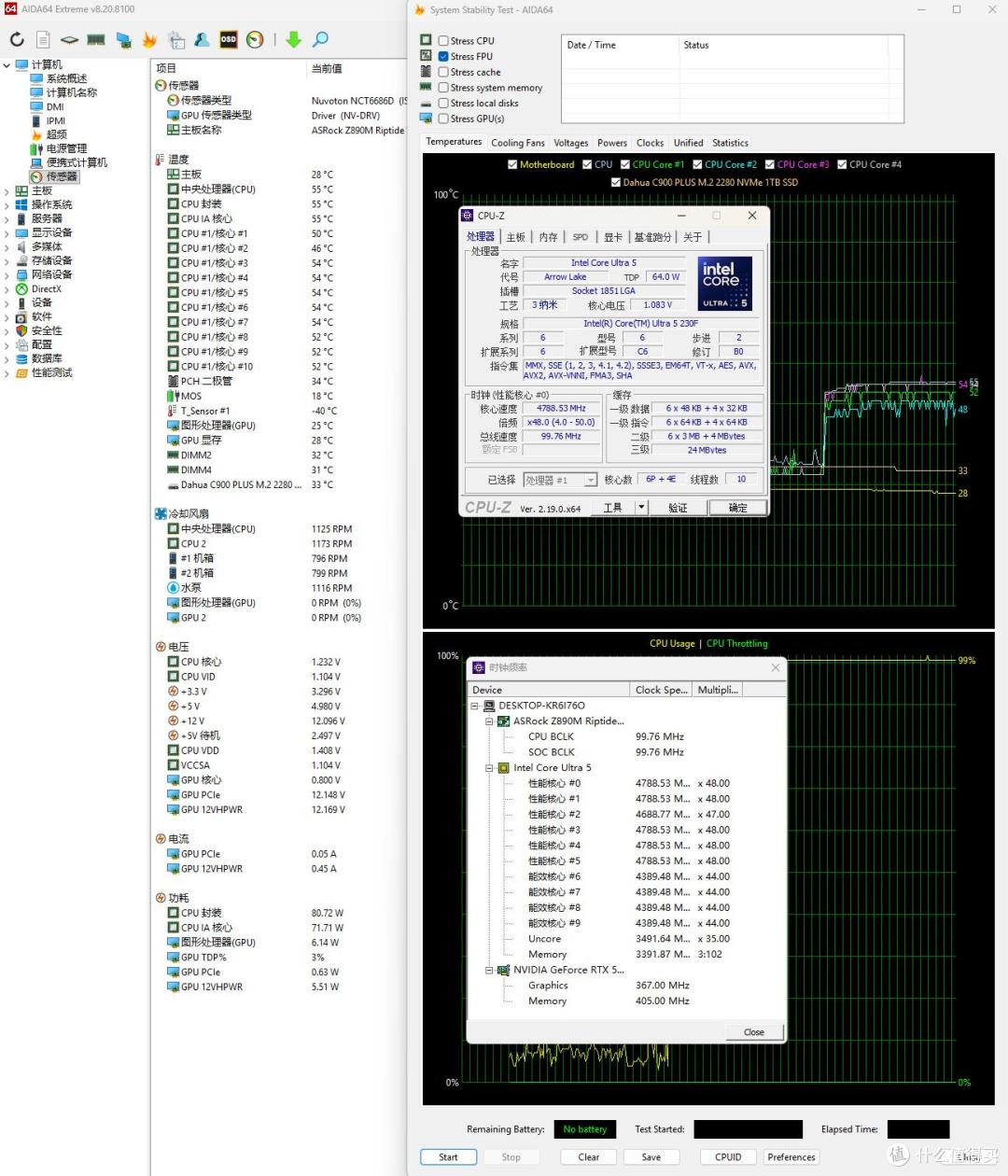The height and width of the screenshot is (1176, 1008).
Task: Collapse the Intel Core Ultra 5 node in clock window
Action: pos(489,767)
